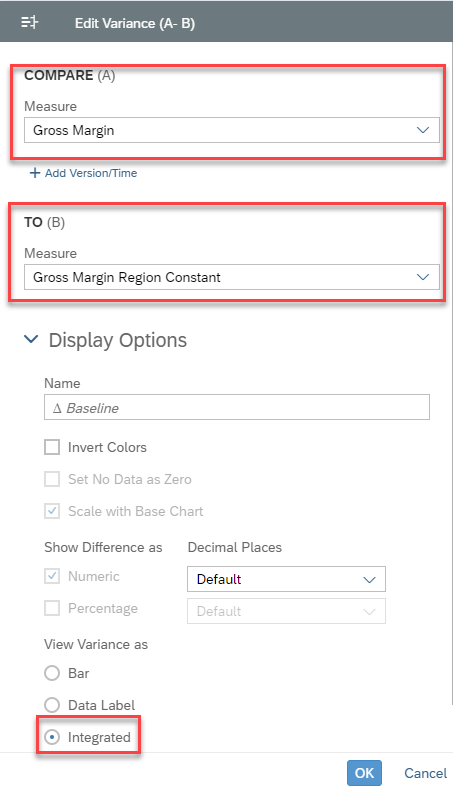Viewport: 453px width, 791px height.
Task: Open the Percentage Decimal Places dropdown
Action: tap(286, 611)
